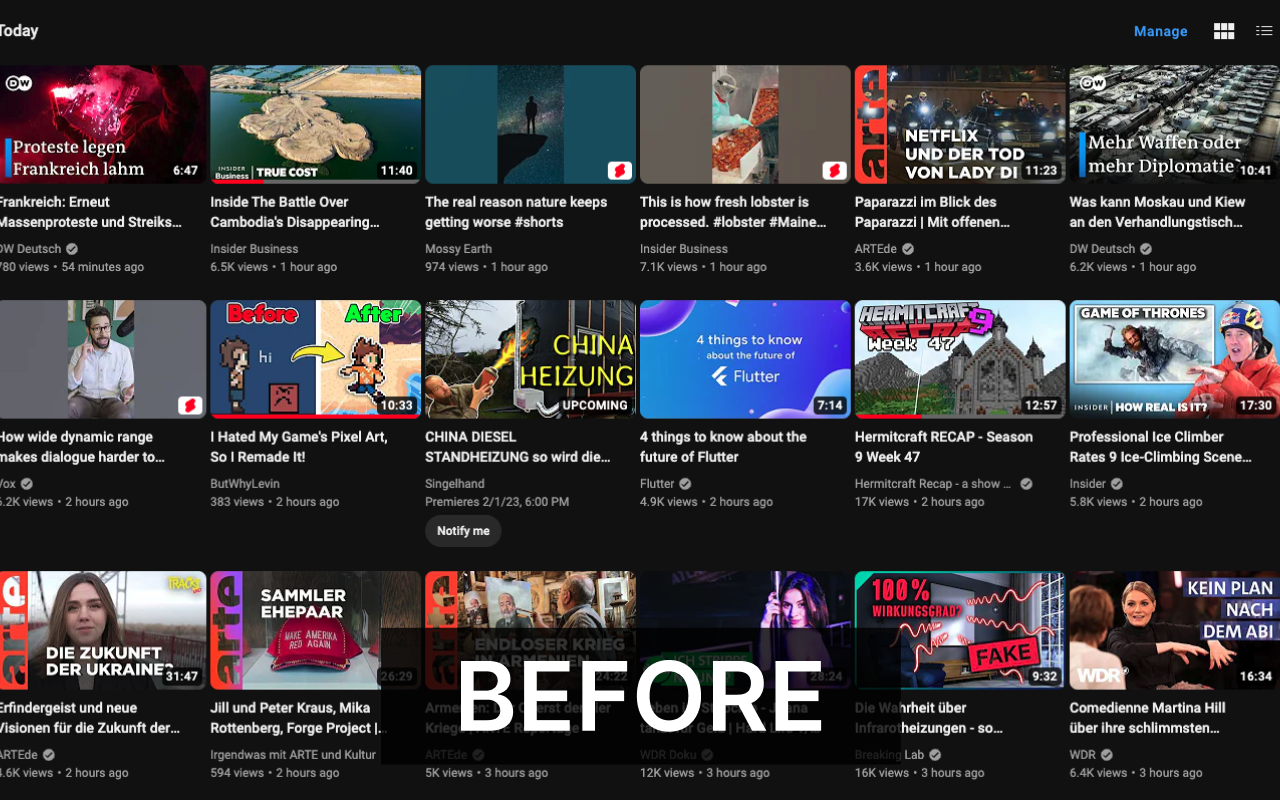The width and height of the screenshot is (1280, 800).
Task: Click title 'Inside The Battle Over Cambodia's Disappearing'
Action: coord(297,212)
